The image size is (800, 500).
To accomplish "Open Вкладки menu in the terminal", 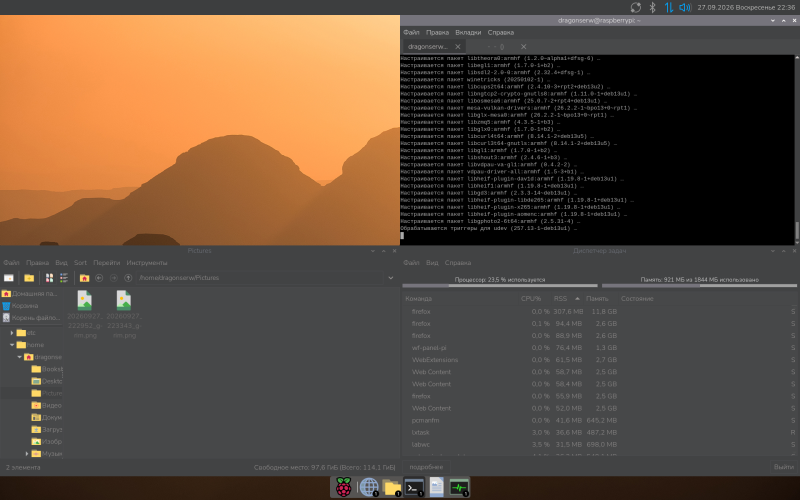I will point(468,32).
